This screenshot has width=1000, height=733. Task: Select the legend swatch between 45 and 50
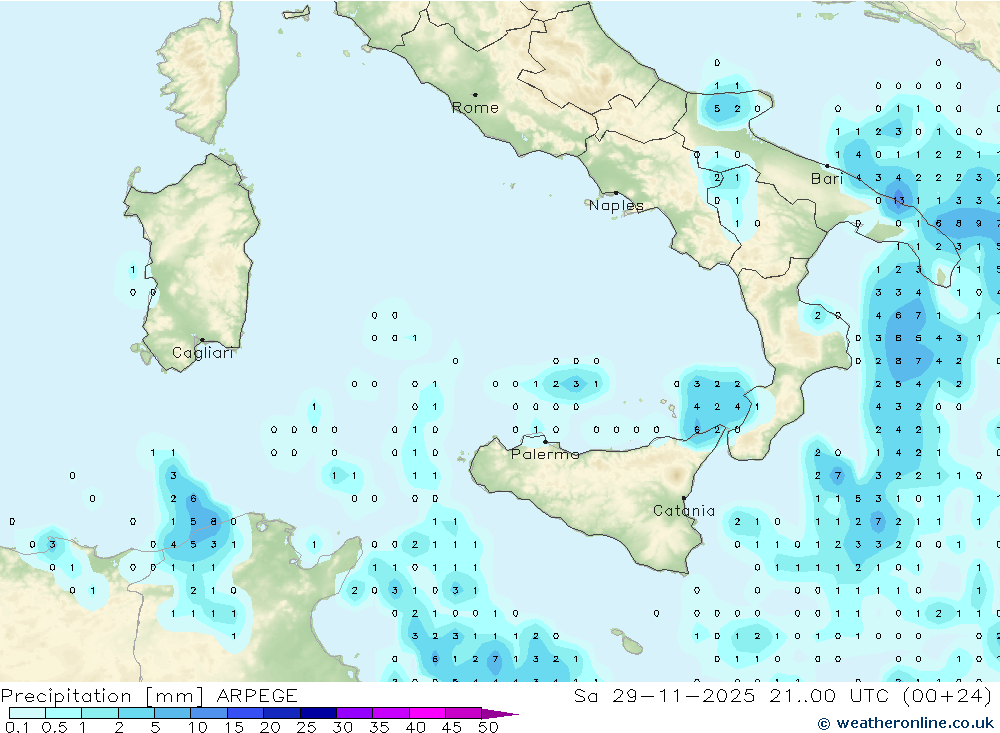pyautogui.click(x=463, y=713)
